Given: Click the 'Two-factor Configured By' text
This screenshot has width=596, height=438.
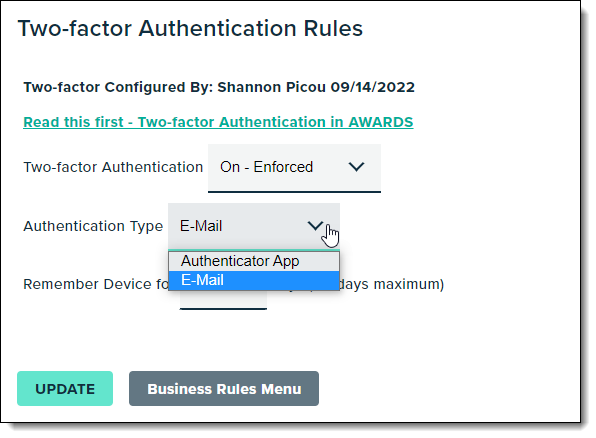Looking at the screenshot, I should [118, 87].
